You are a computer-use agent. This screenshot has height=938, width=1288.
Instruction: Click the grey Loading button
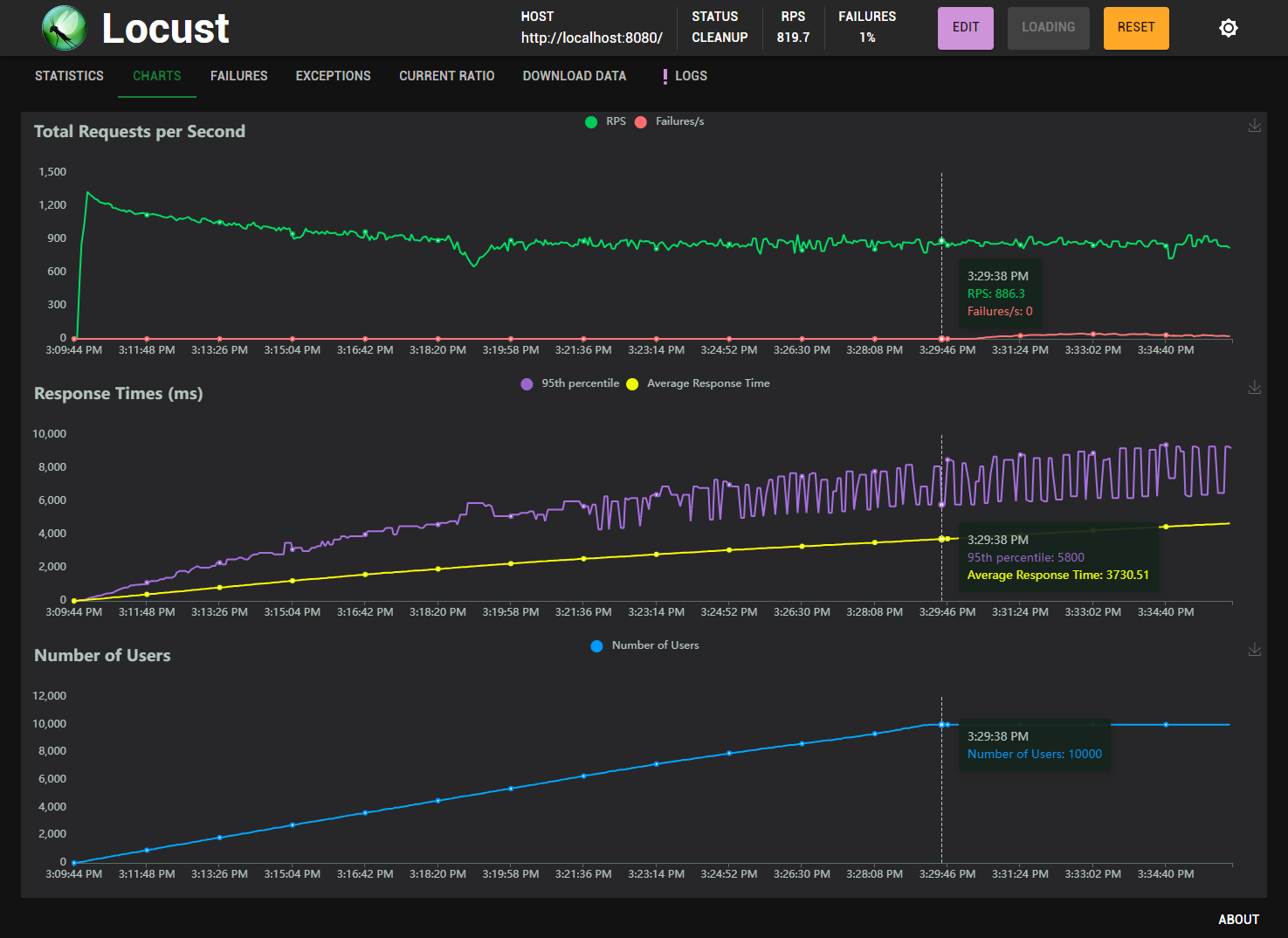coord(1048,28)
